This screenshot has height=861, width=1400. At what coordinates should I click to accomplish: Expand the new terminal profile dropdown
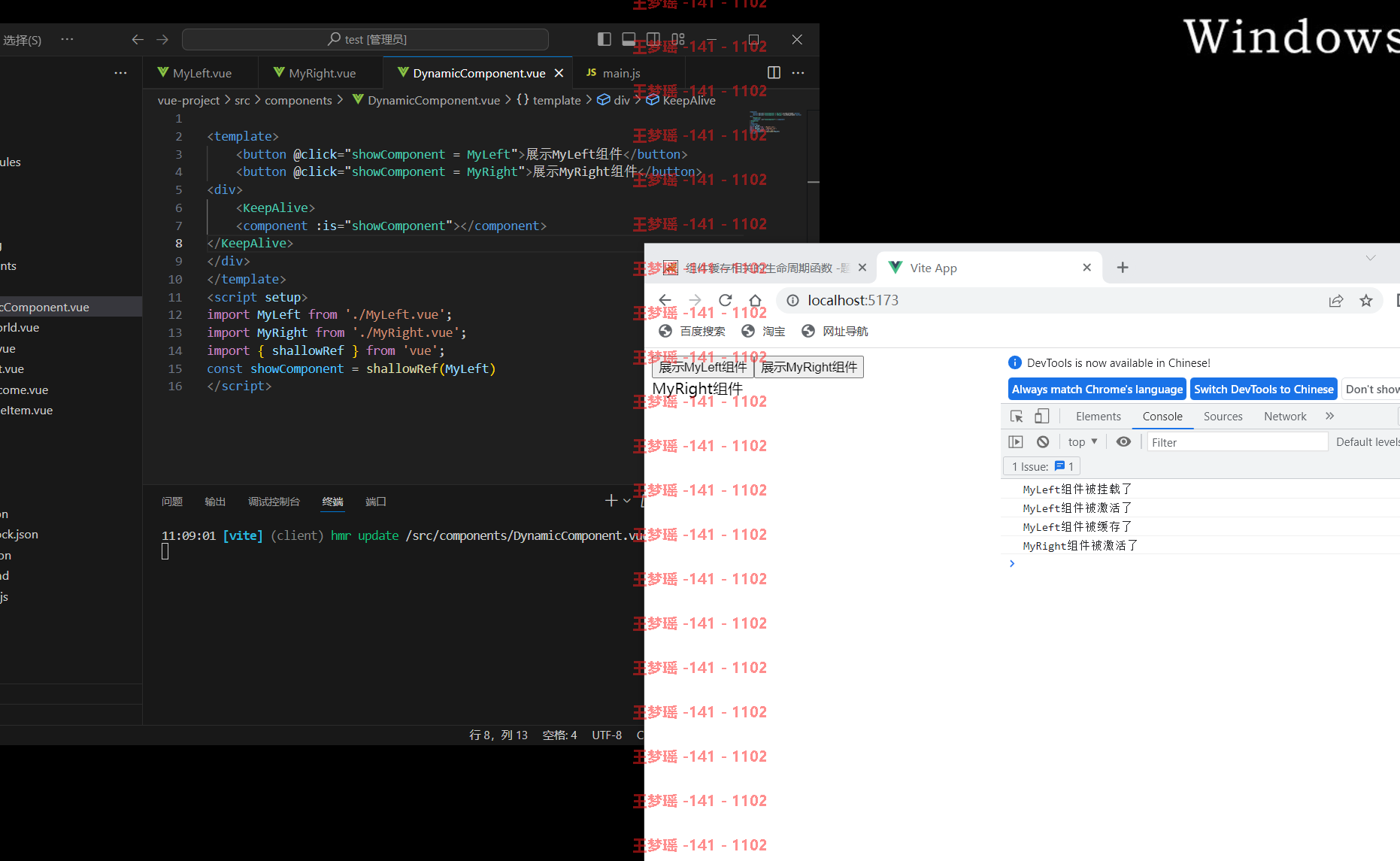click(x=627, y=501)
